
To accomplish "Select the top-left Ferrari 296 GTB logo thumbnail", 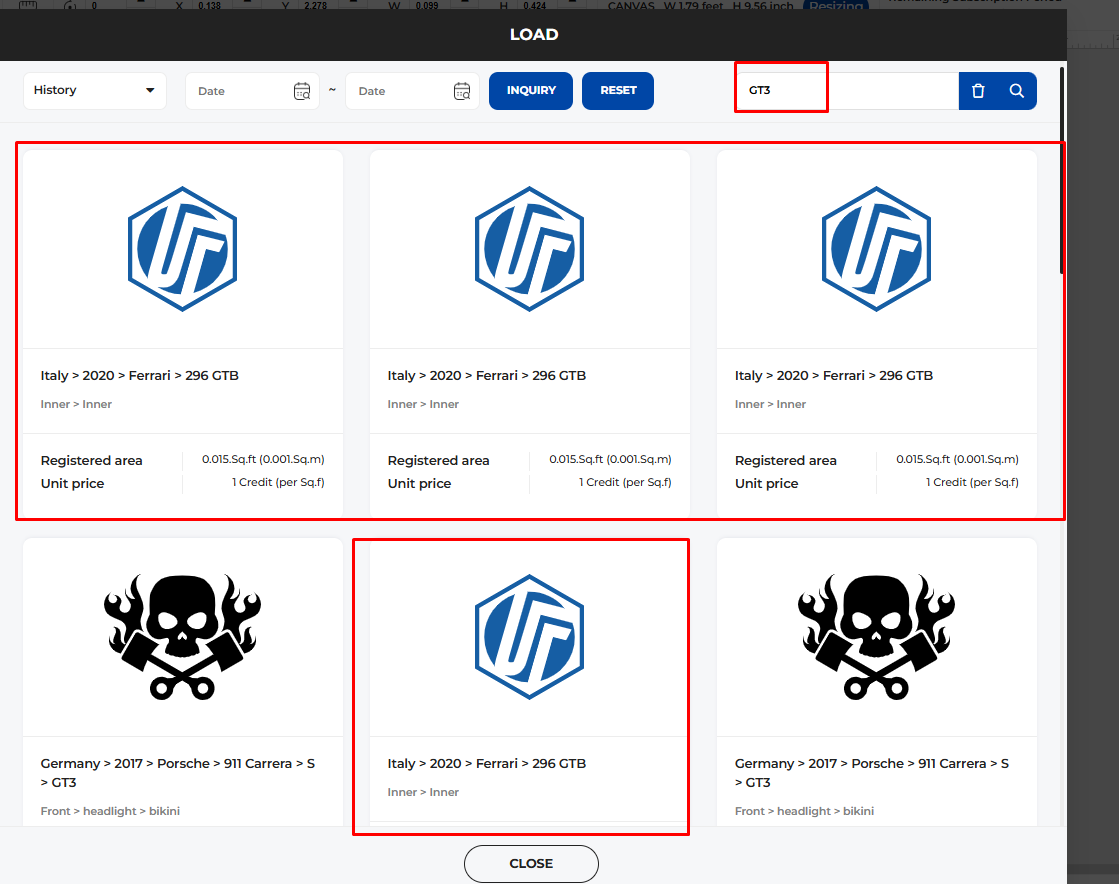I will (x=183, y=249).
